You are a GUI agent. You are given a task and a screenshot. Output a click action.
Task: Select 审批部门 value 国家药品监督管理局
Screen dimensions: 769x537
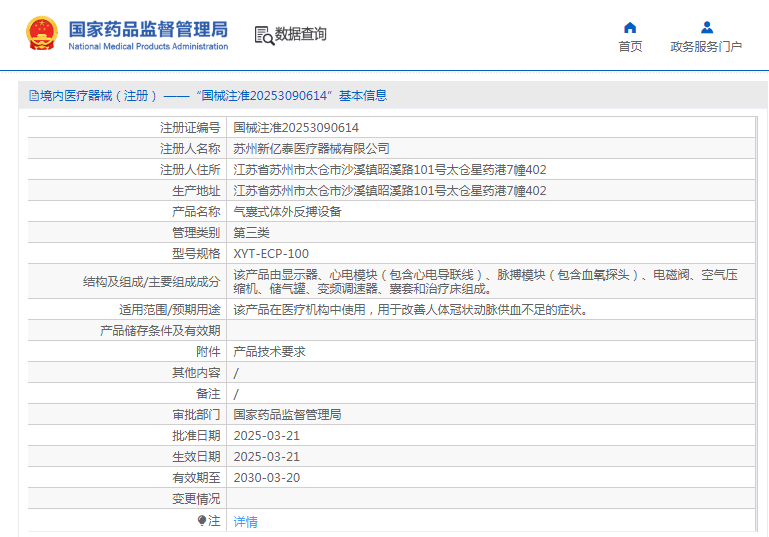tap(287, 415)
